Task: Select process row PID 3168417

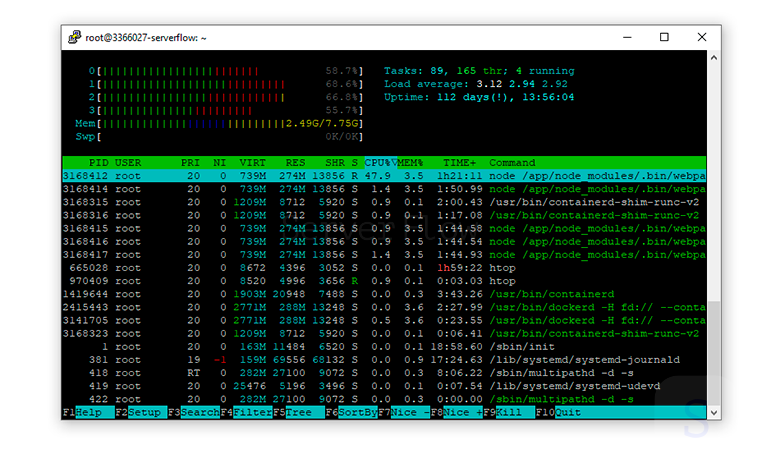Action: pos(384,255)
